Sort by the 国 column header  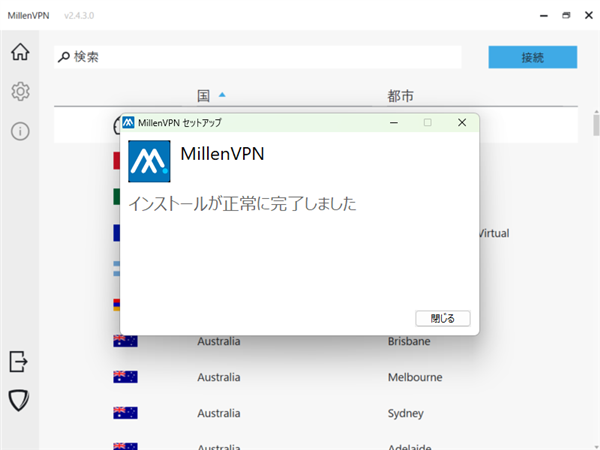point(203,96)
